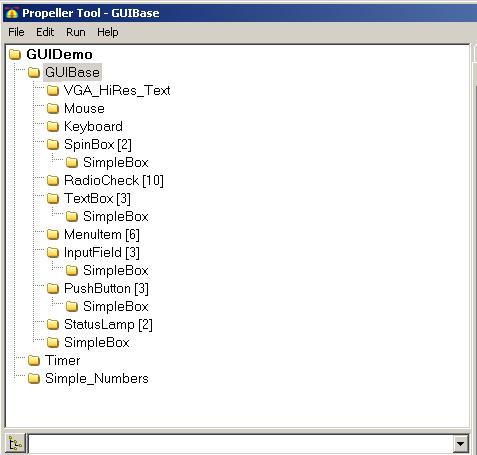
Task: Click the Keyboard object folder icon
Action: click(x=53, y=126)
